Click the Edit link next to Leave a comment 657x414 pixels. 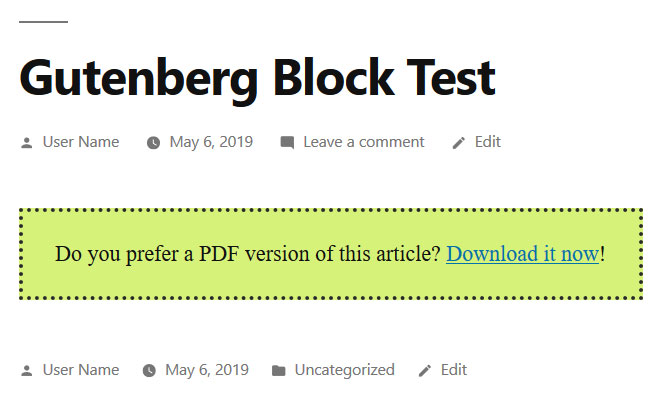(488, 142)
